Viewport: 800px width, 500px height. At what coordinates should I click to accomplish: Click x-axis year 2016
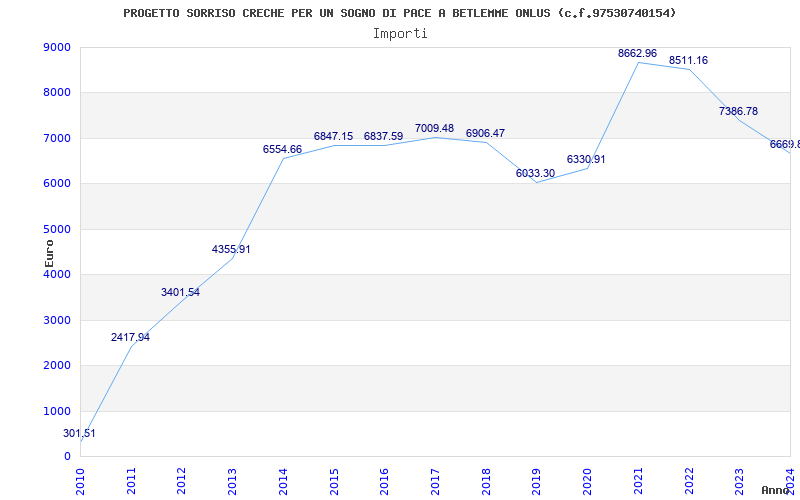click(x=385, y=481)
